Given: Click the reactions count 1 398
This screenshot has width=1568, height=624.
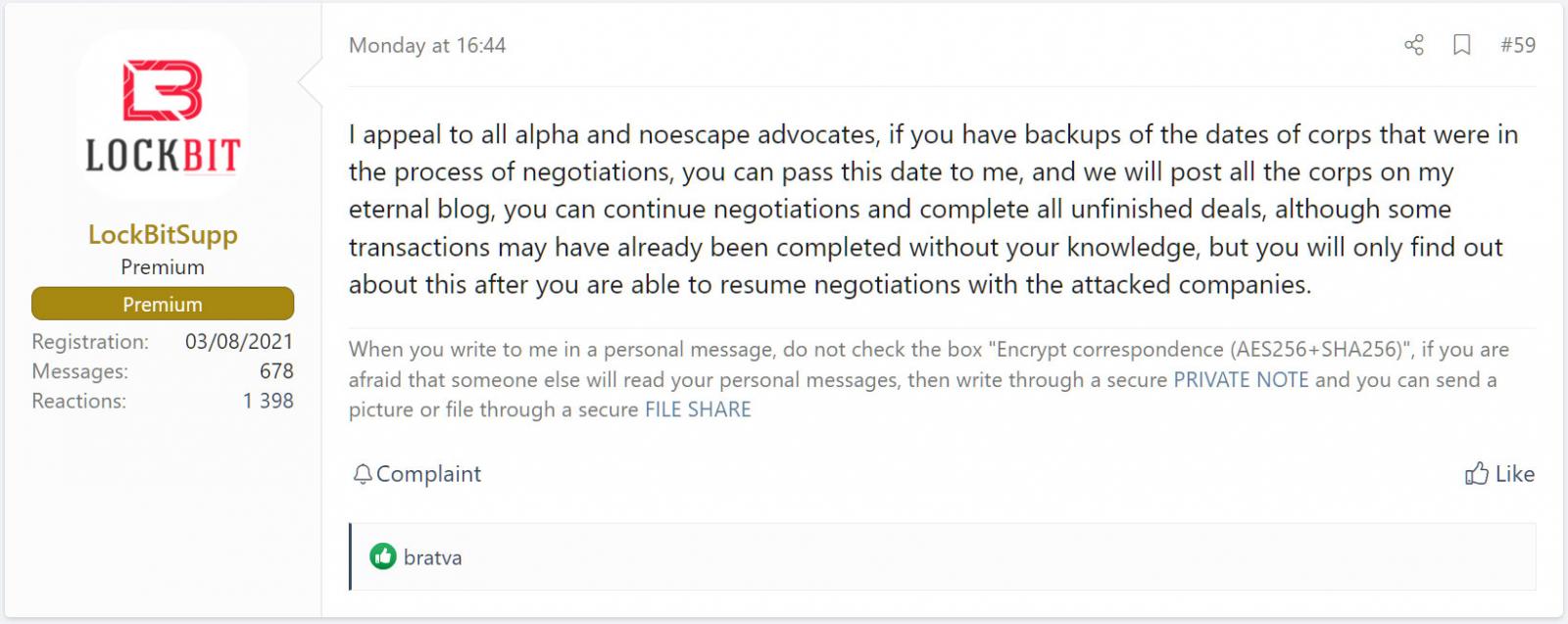Looking at the screenshot, I should (x=269, y=401).
